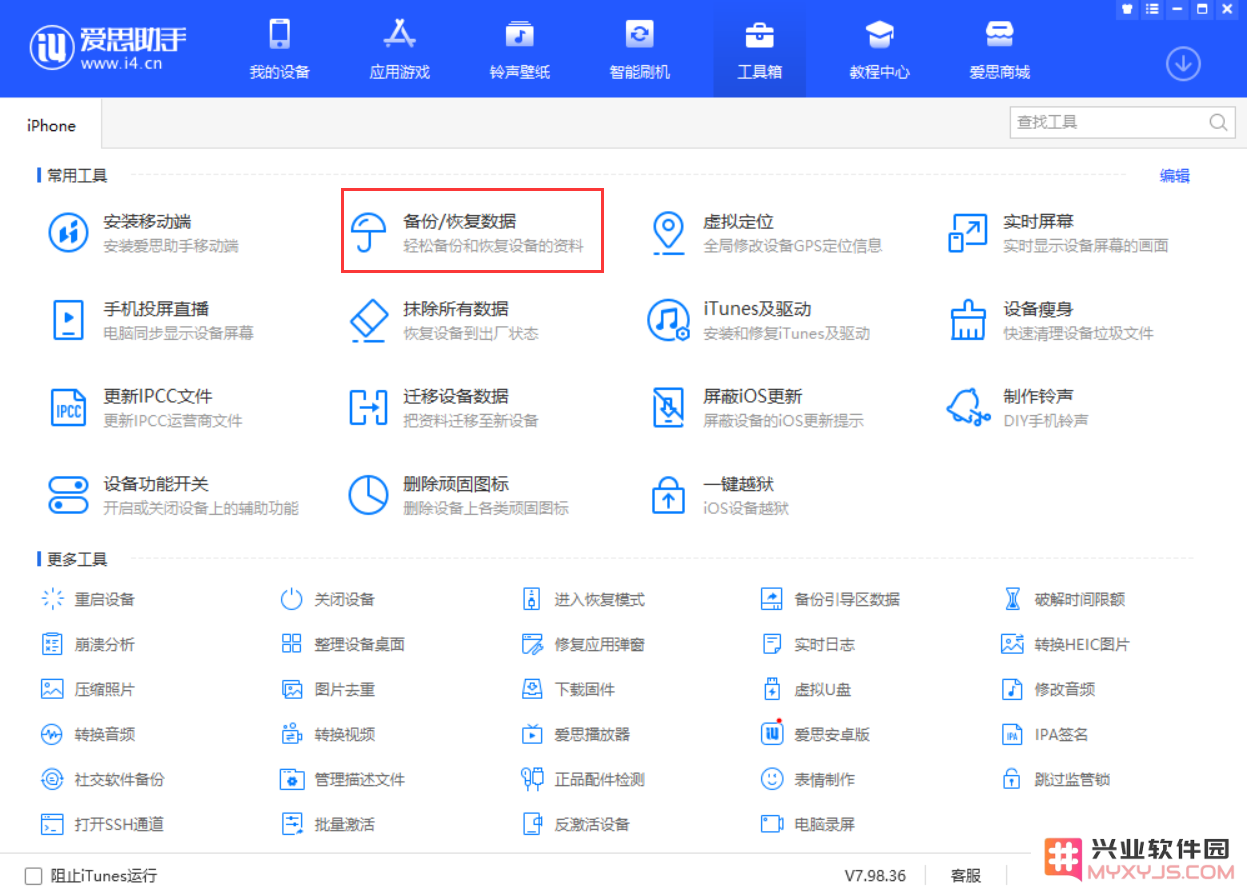This screenshot has width=1247, height=896.
Task: Select the iPhone device tab
Action: pos(51,125)
